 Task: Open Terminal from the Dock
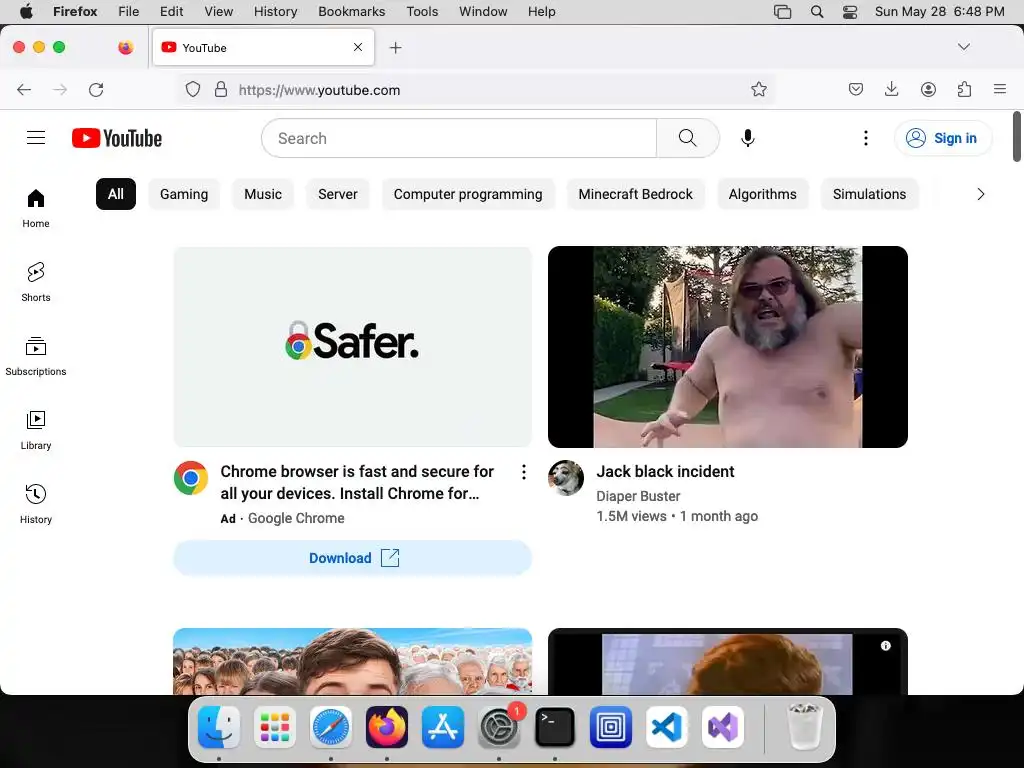point(555,727)
